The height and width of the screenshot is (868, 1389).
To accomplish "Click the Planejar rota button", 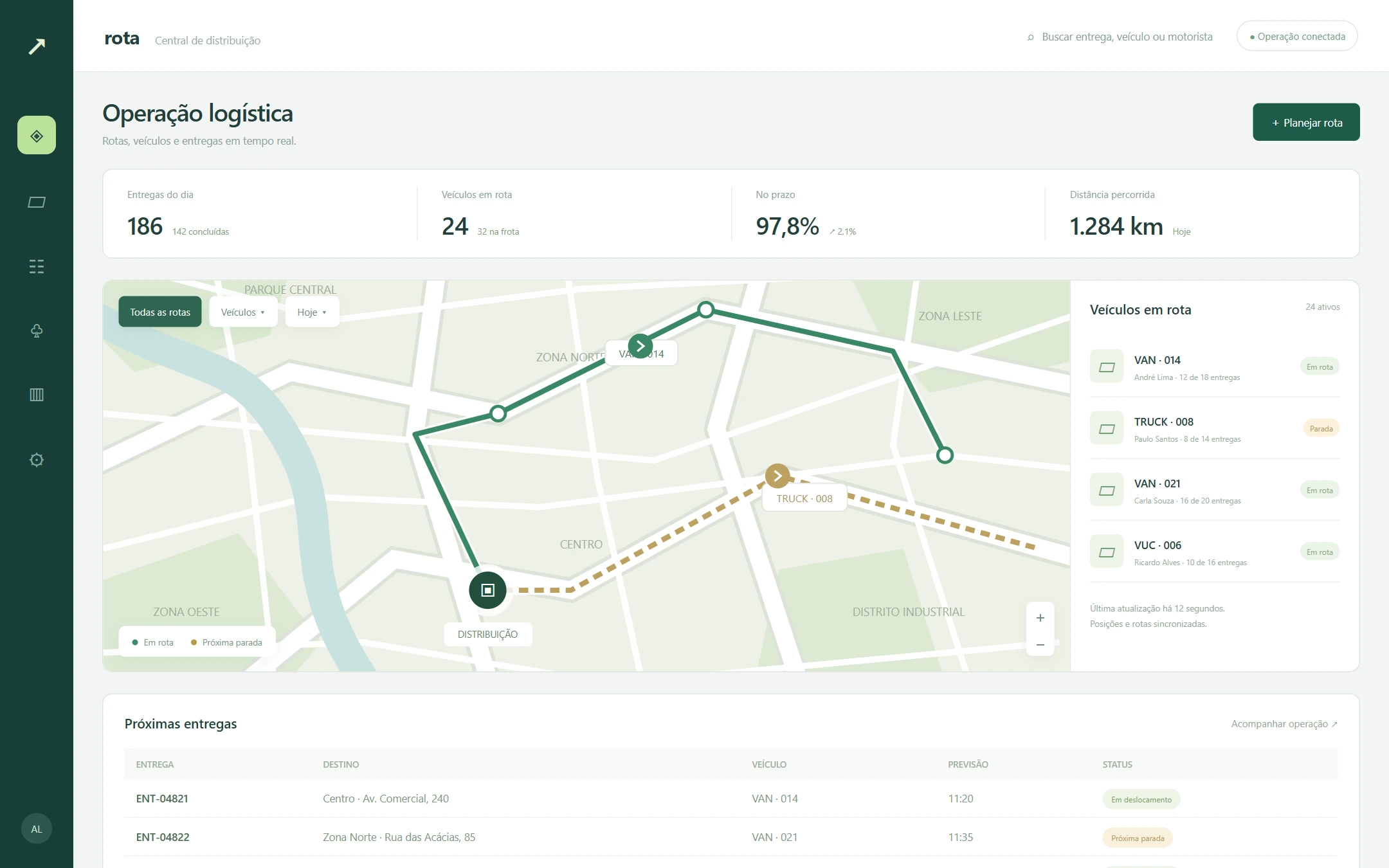I will tap(1306, 122).
